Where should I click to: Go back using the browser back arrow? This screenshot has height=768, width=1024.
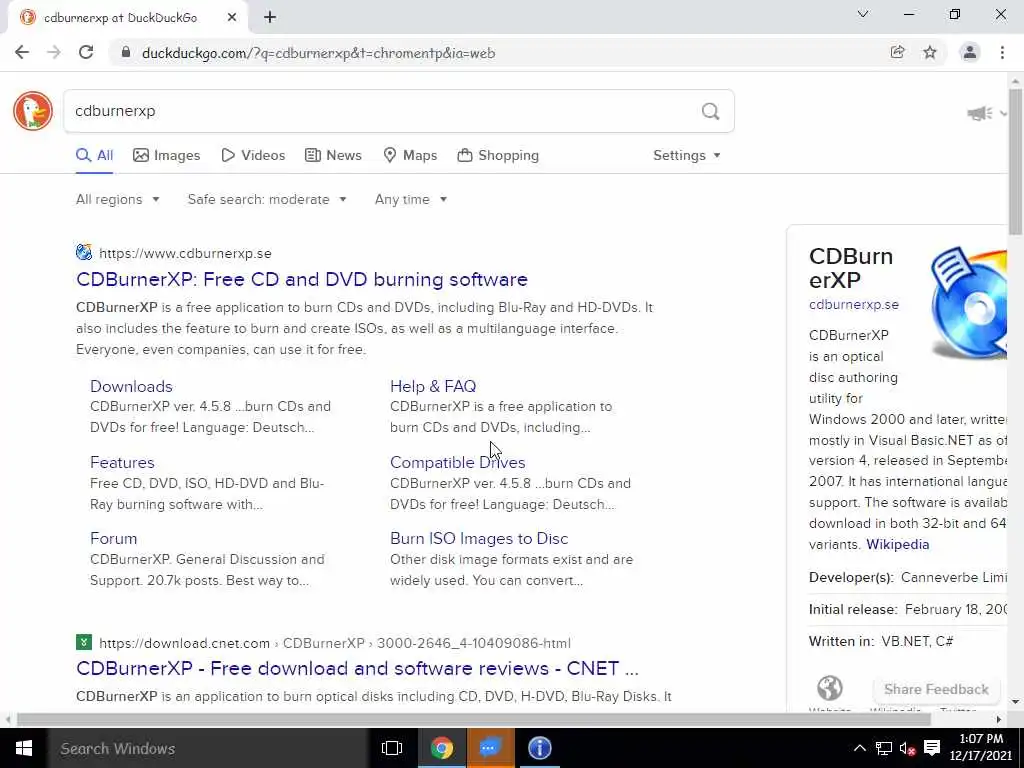(22, 53)
